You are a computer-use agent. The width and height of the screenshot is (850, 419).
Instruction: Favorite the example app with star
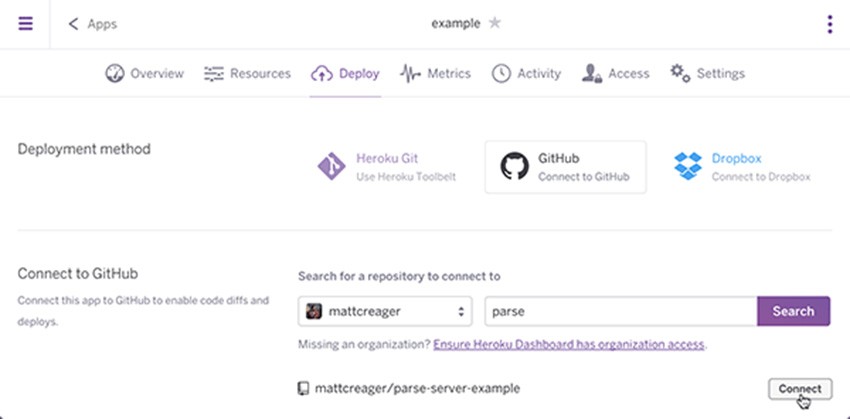pos(494,23)
